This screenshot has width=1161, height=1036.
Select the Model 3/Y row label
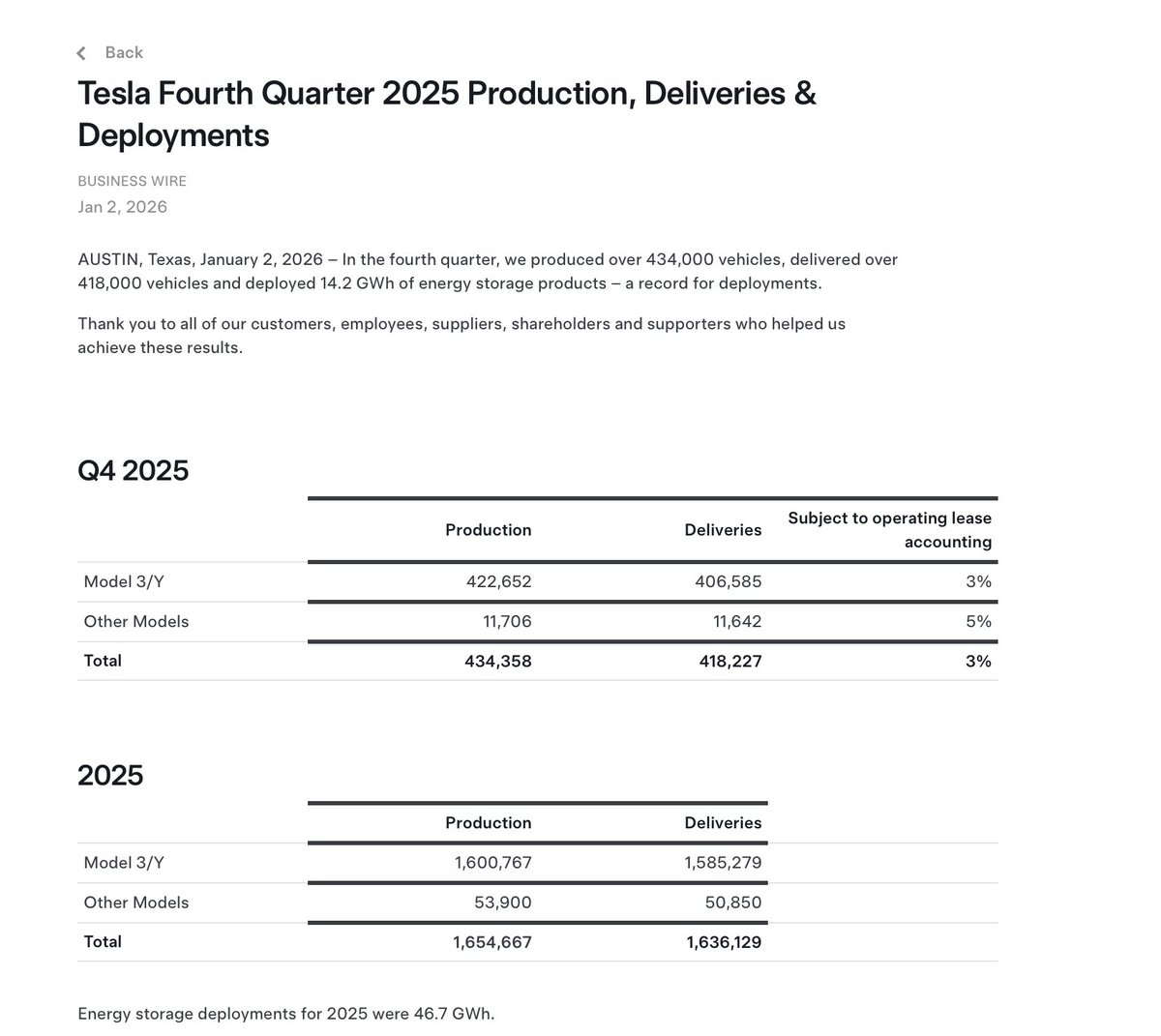[x=124, y=581]
